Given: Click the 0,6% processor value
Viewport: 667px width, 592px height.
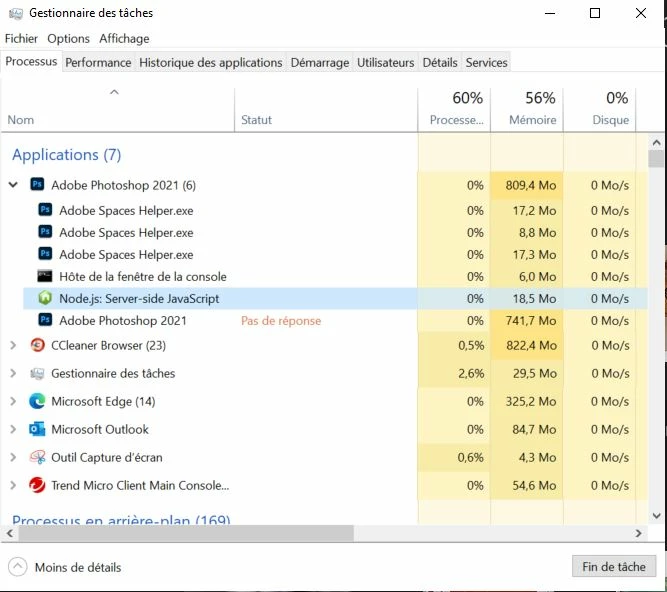Looking at the screenshot, I should pyautogui.click(x=470, y=458).
